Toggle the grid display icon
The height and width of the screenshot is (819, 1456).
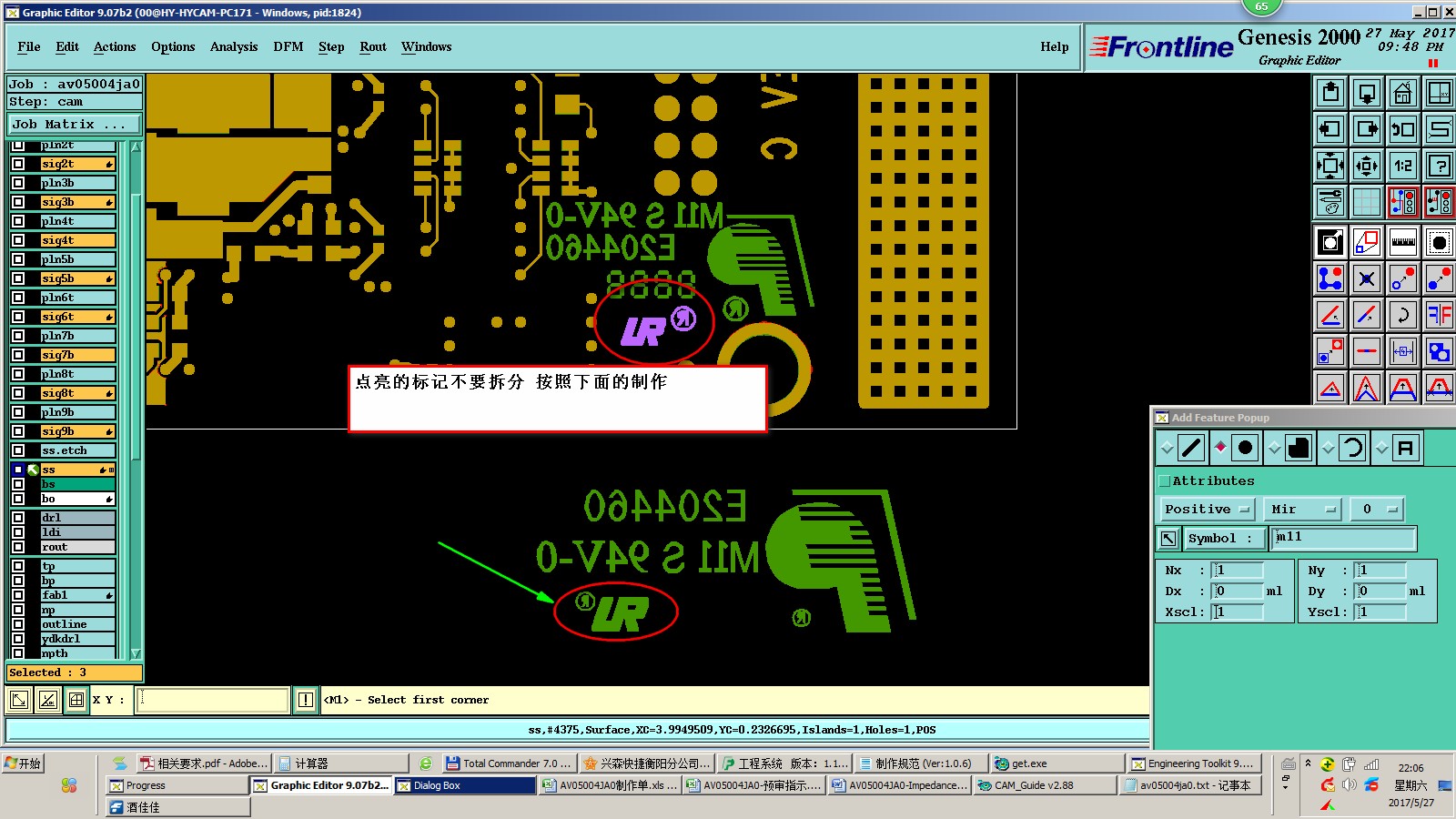click(1367, 202)
